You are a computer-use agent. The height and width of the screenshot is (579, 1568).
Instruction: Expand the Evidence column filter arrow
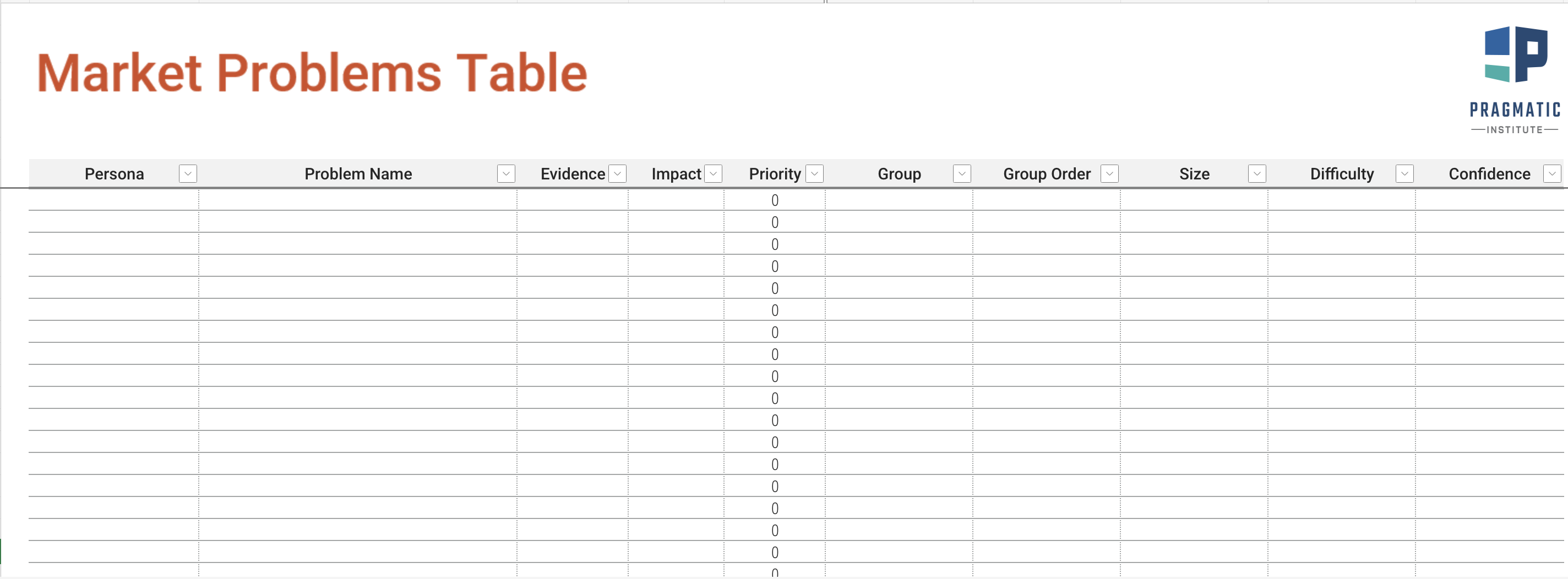point(618,174)
